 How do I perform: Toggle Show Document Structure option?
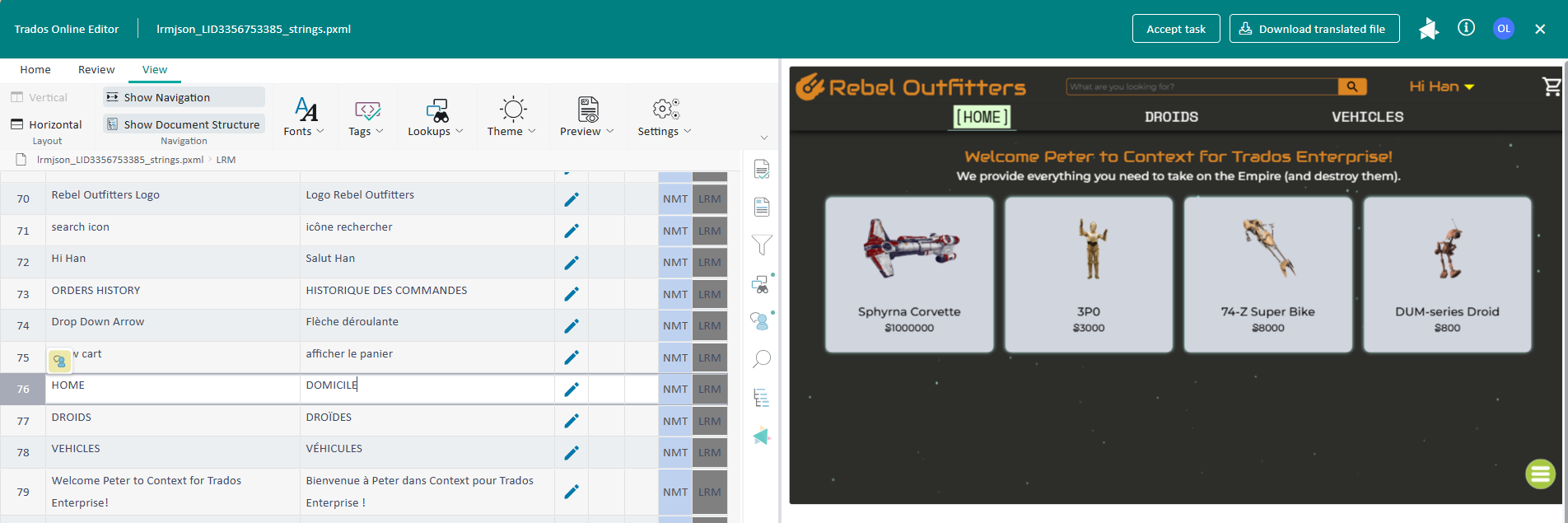click(x=184, y=124)
